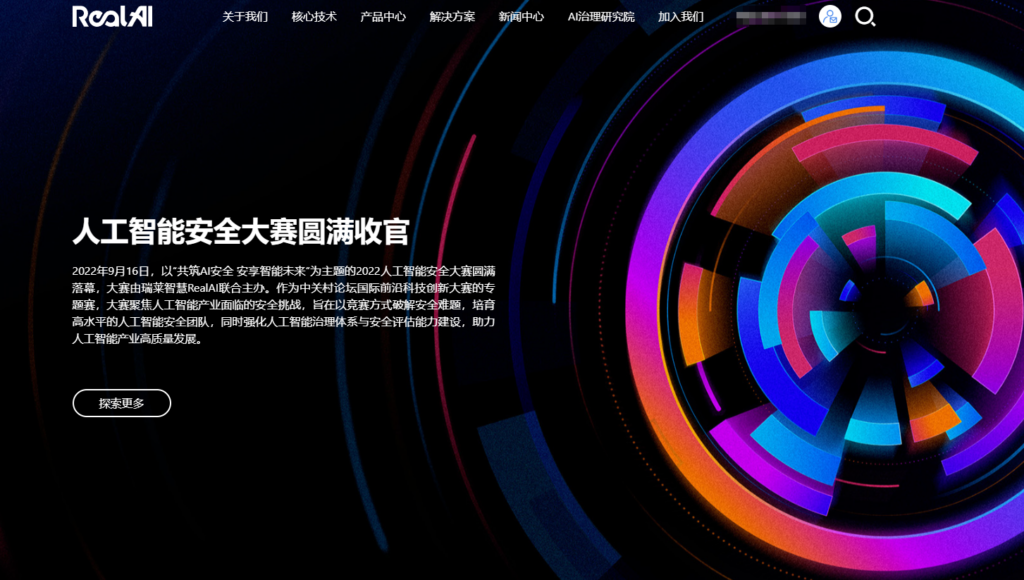Click the RealAI logo in the header
Image resolution: width=1024 pixels, height=580 pixels.
point(112,16)
